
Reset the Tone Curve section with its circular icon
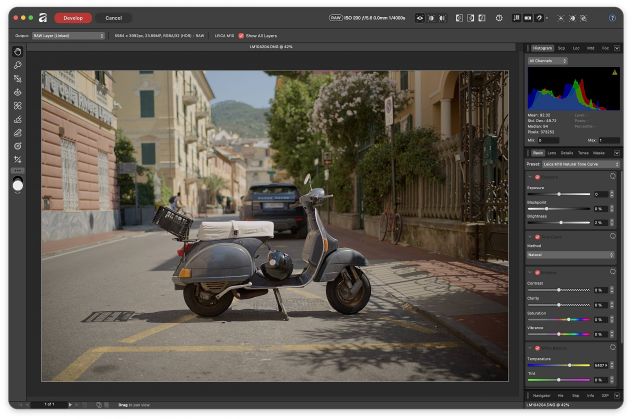[613, 236]
